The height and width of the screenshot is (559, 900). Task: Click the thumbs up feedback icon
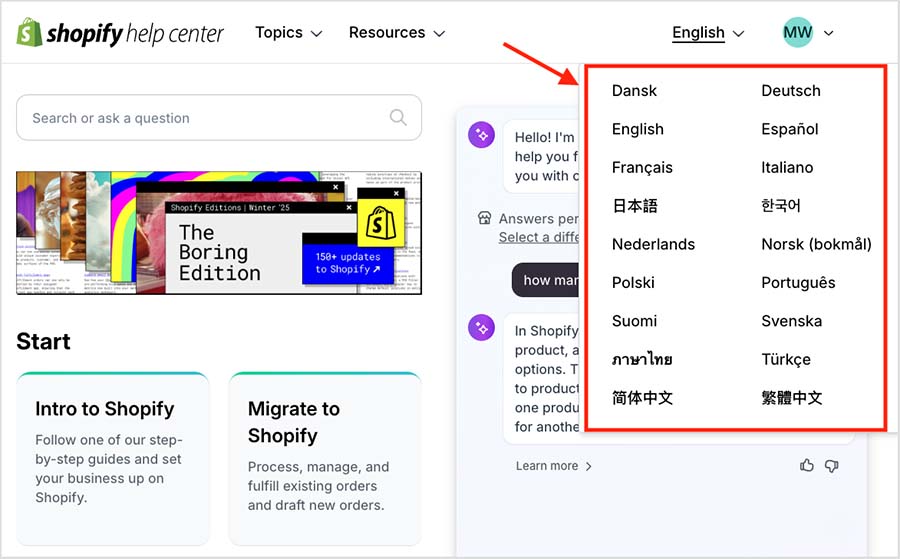[x=806, y=465]
